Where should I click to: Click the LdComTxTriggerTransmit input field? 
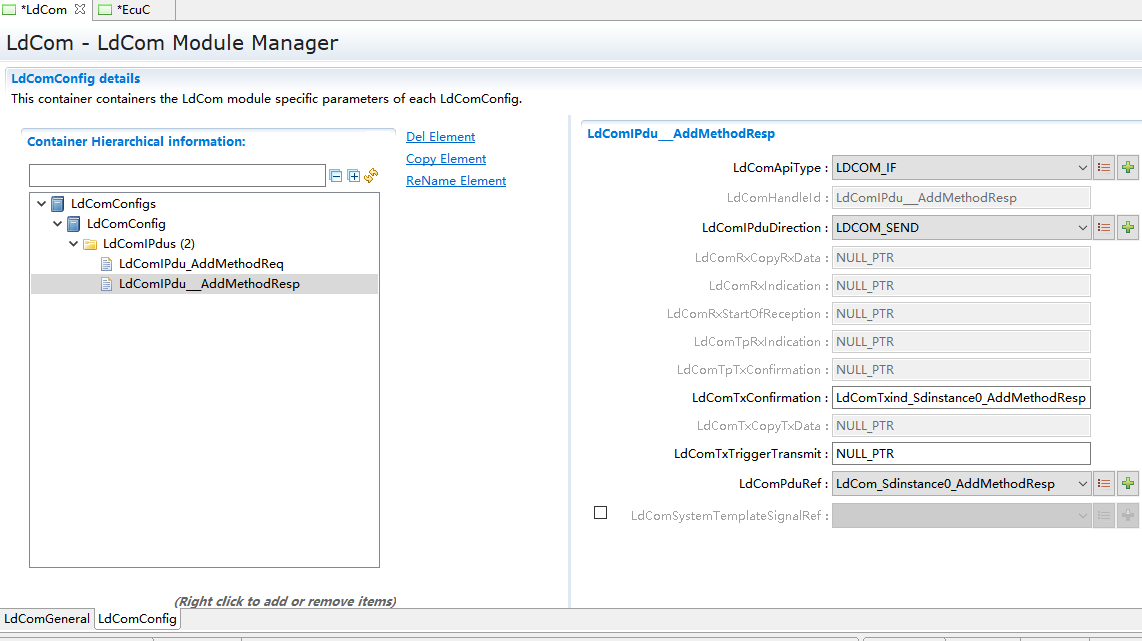(960, 454)
